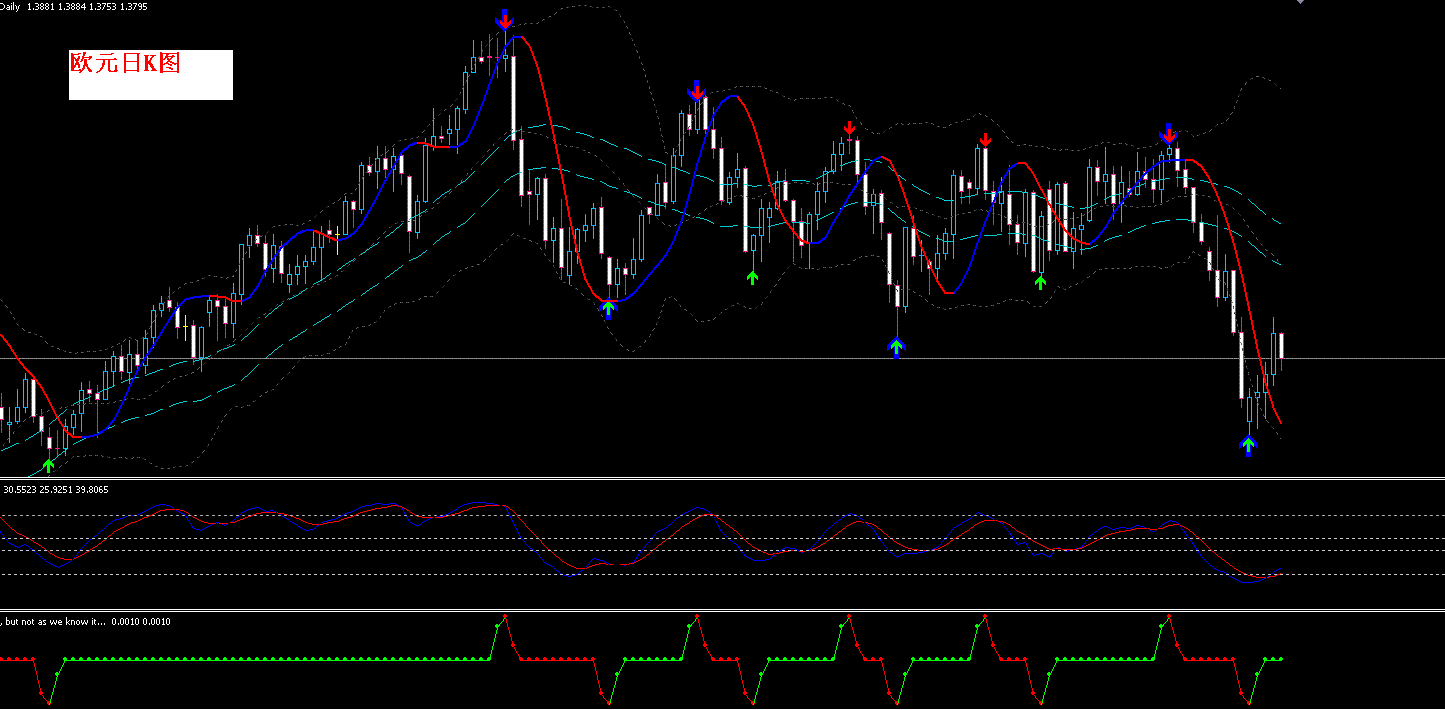Select the first red-only down arrow from the left

pos(850,128)
